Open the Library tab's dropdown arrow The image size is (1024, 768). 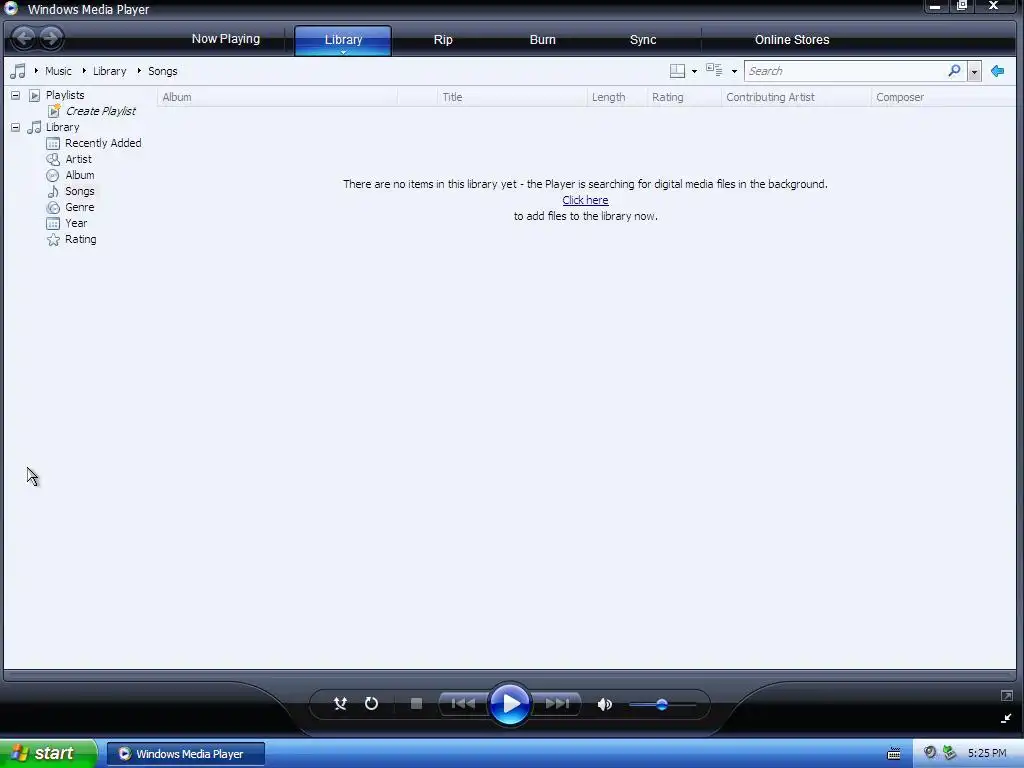[343, 52]
